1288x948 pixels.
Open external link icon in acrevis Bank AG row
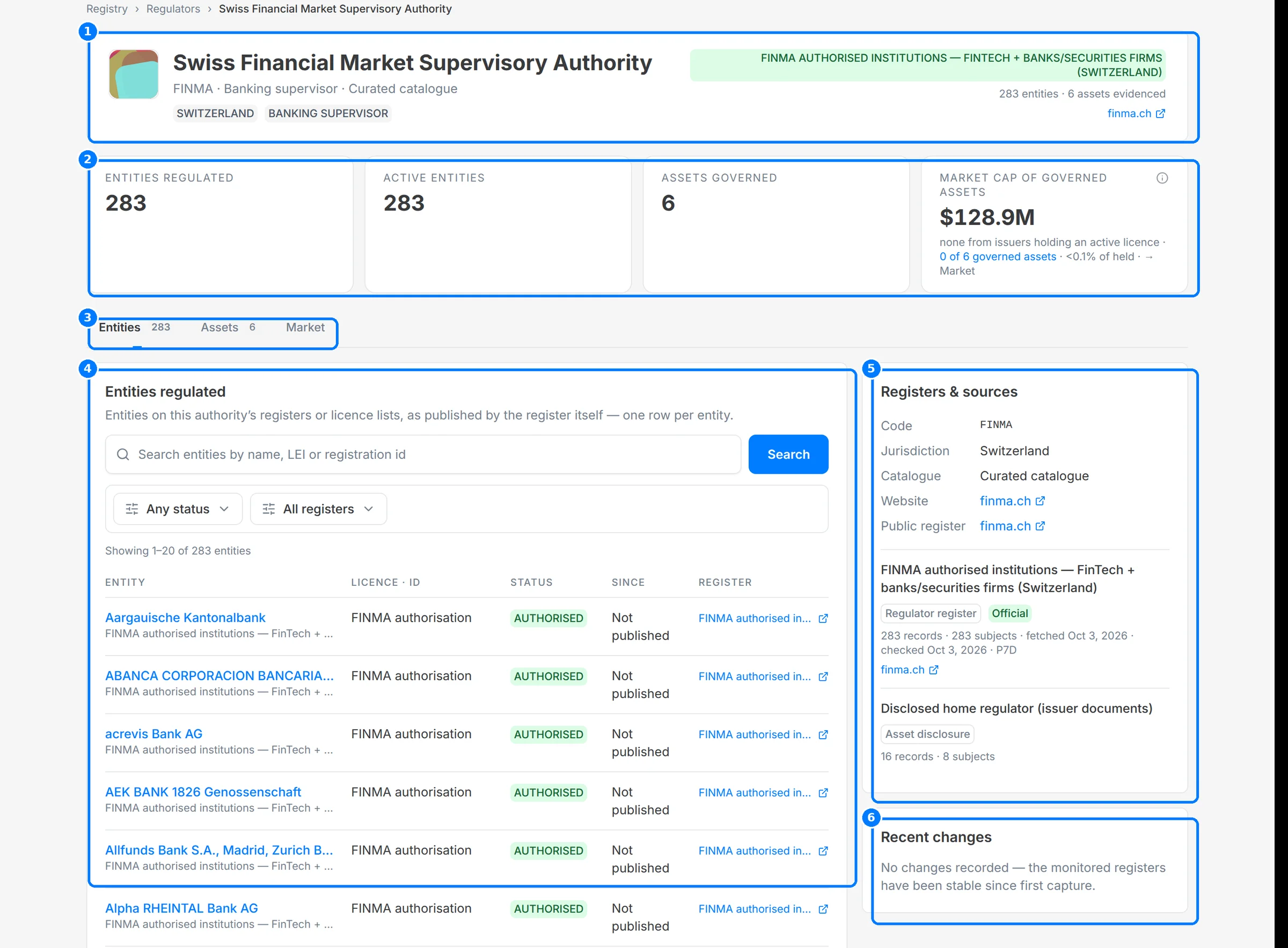pyautogui.click(x=823, y=734)
